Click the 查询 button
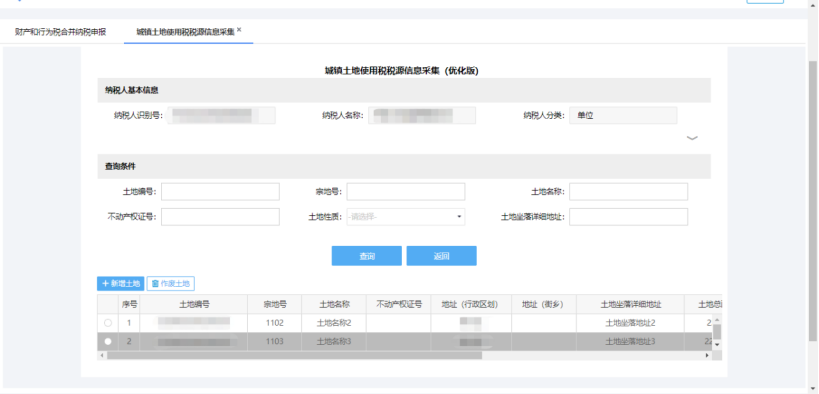This screenshot has height=394, width=819. click(x=367, y=256)
